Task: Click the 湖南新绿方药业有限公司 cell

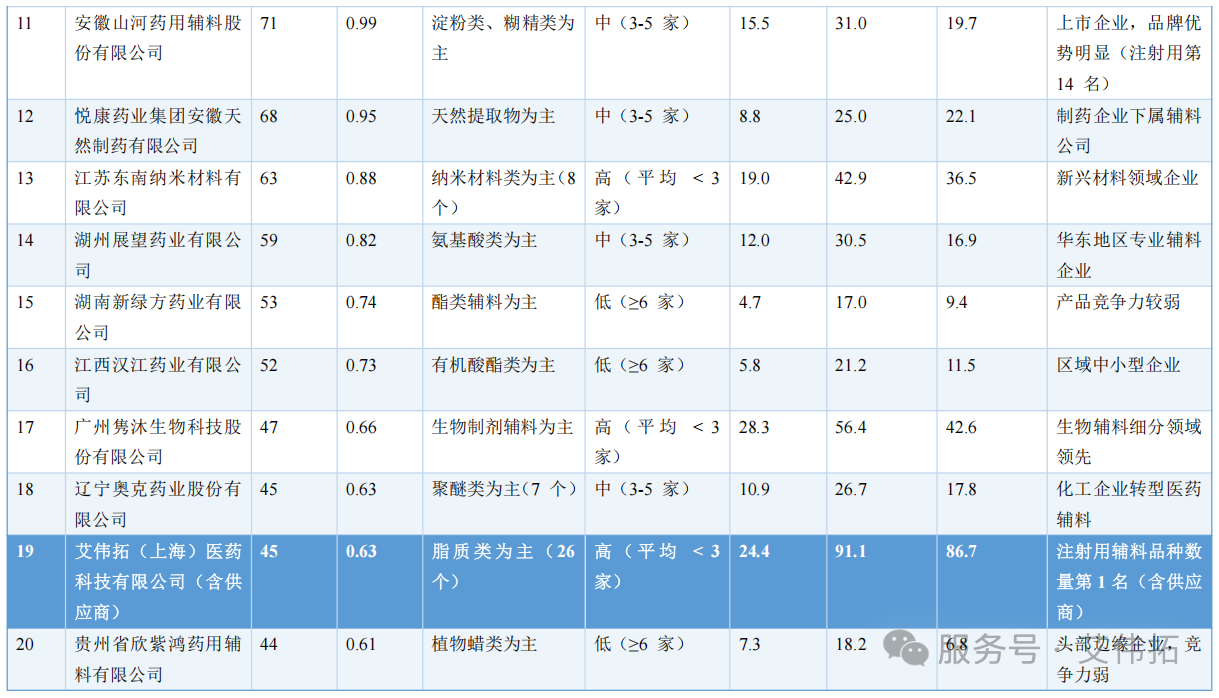Action: 159,317
